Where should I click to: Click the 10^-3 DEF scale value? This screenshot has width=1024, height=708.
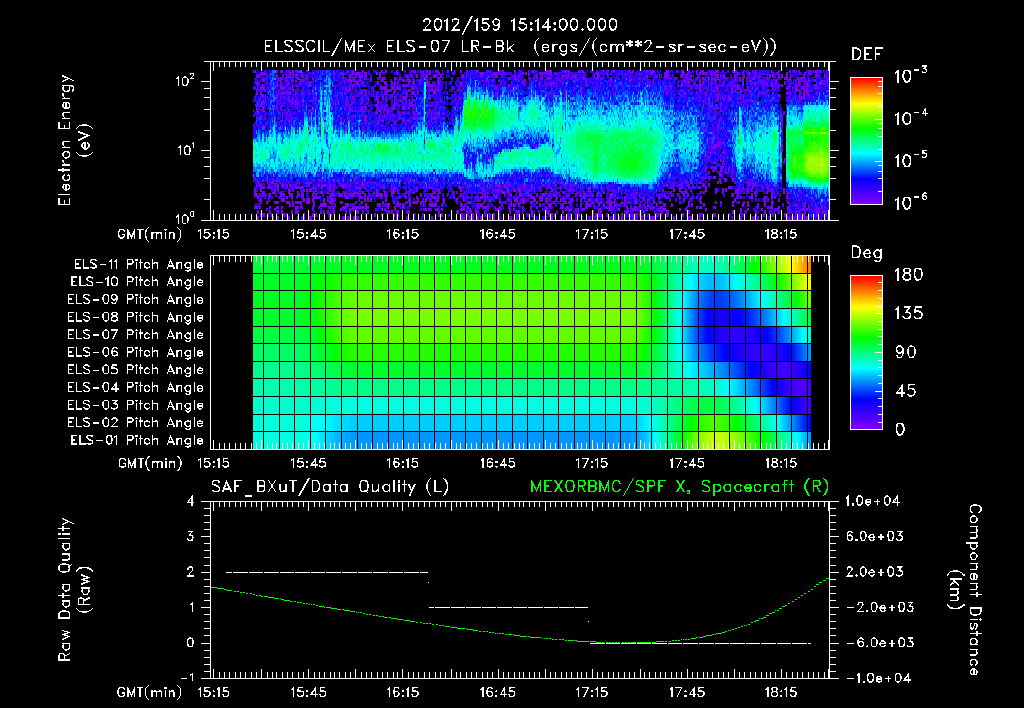pyautogui.click(x=910, y=75)
